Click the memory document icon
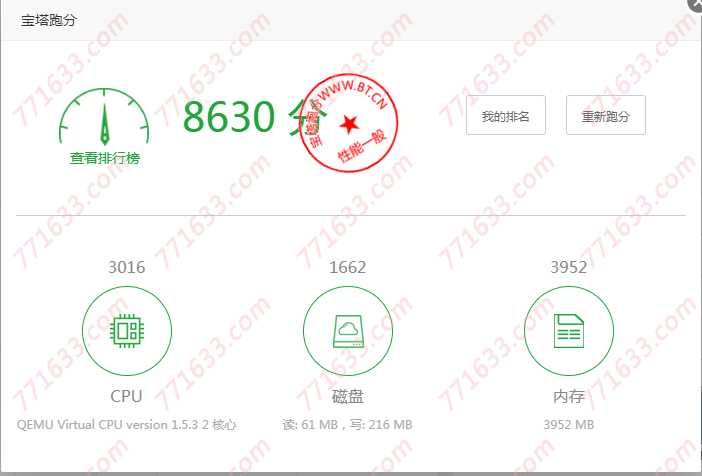 tap(569, 331)
